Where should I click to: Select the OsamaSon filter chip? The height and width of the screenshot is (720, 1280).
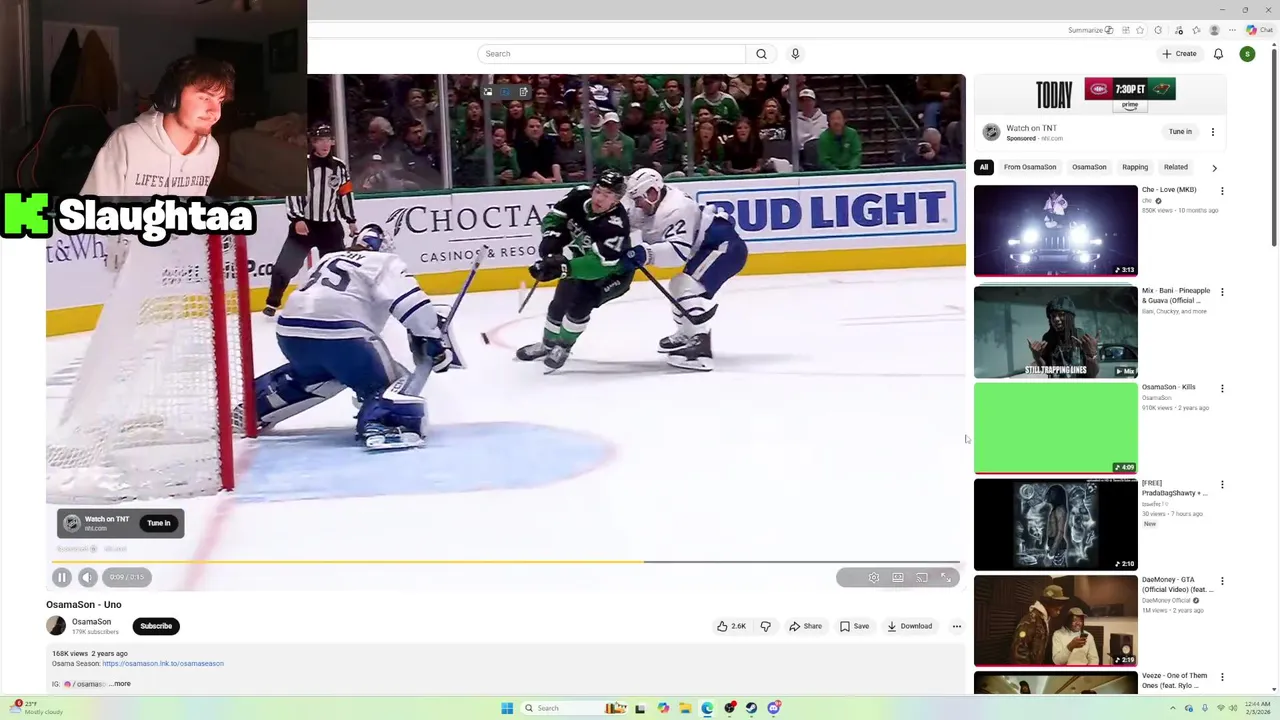(1089, 167)
